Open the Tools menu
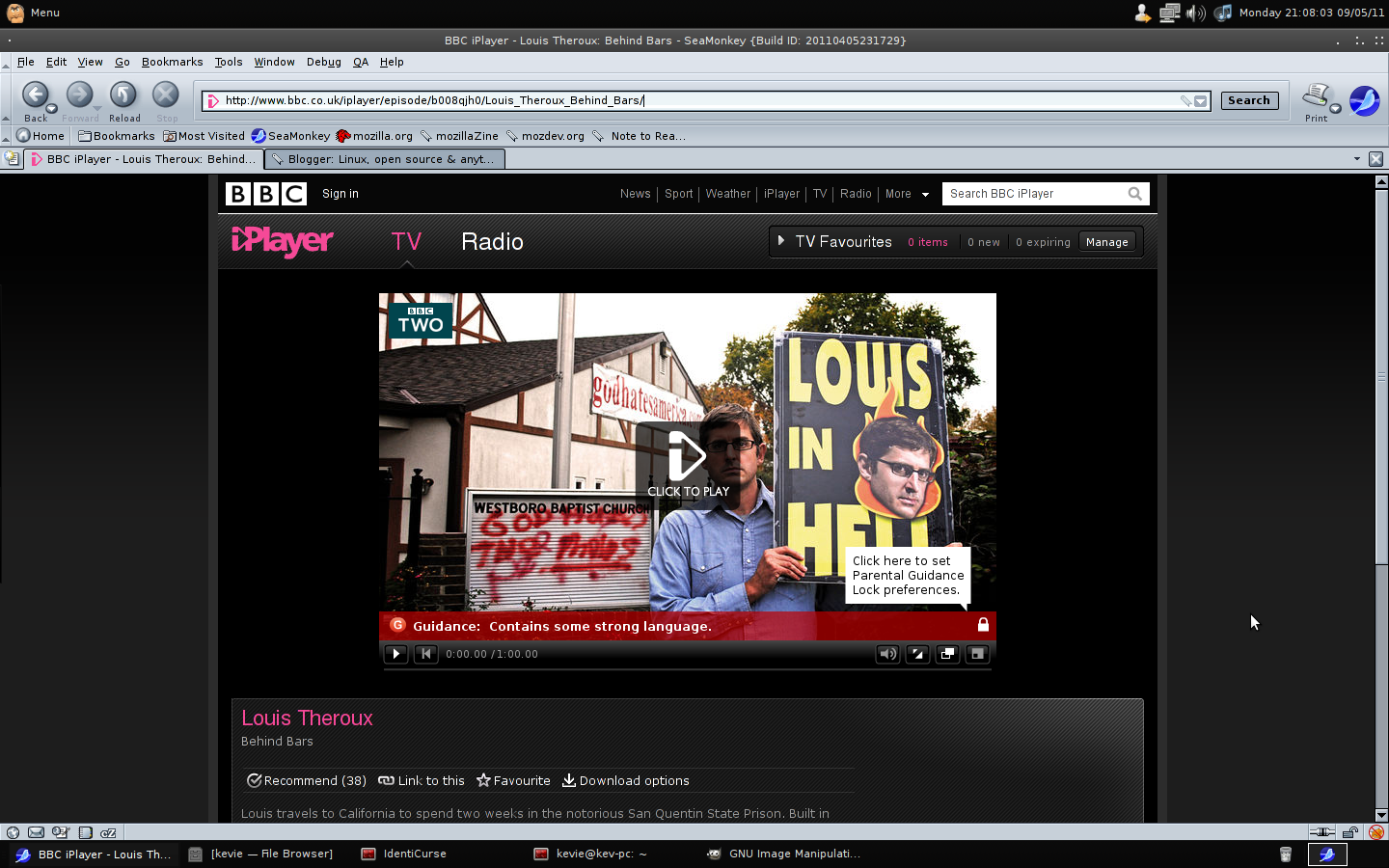 [x=229, y=62]
